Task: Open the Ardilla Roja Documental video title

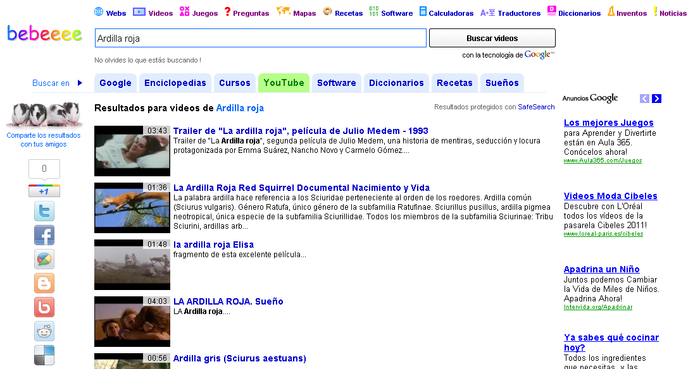Action: [301, 188]
